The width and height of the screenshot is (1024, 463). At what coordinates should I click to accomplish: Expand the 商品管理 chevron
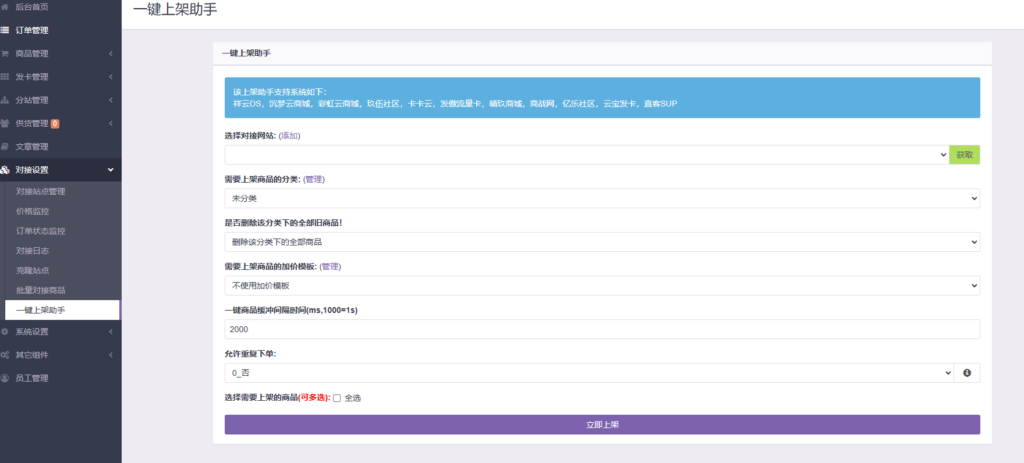coord(111,54)
